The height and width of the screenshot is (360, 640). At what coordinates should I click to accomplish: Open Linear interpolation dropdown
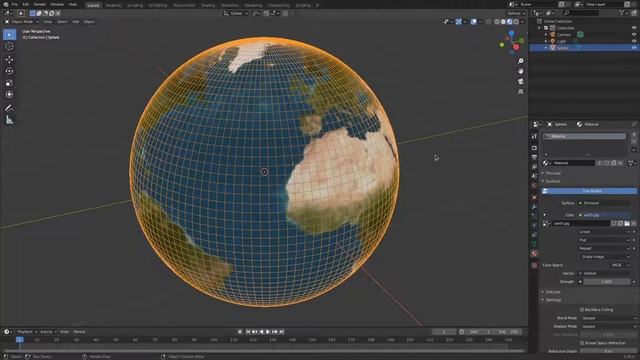[x=605, y=232]
